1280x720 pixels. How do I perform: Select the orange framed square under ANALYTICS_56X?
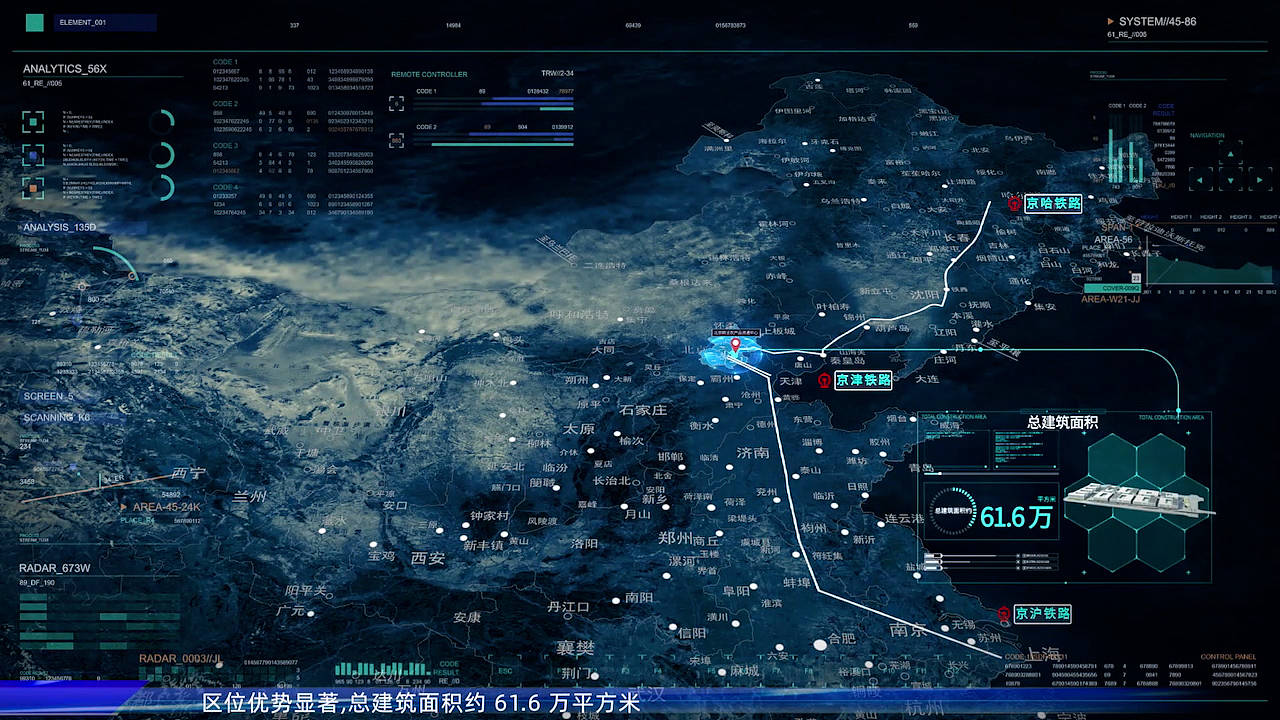point(34,186)
